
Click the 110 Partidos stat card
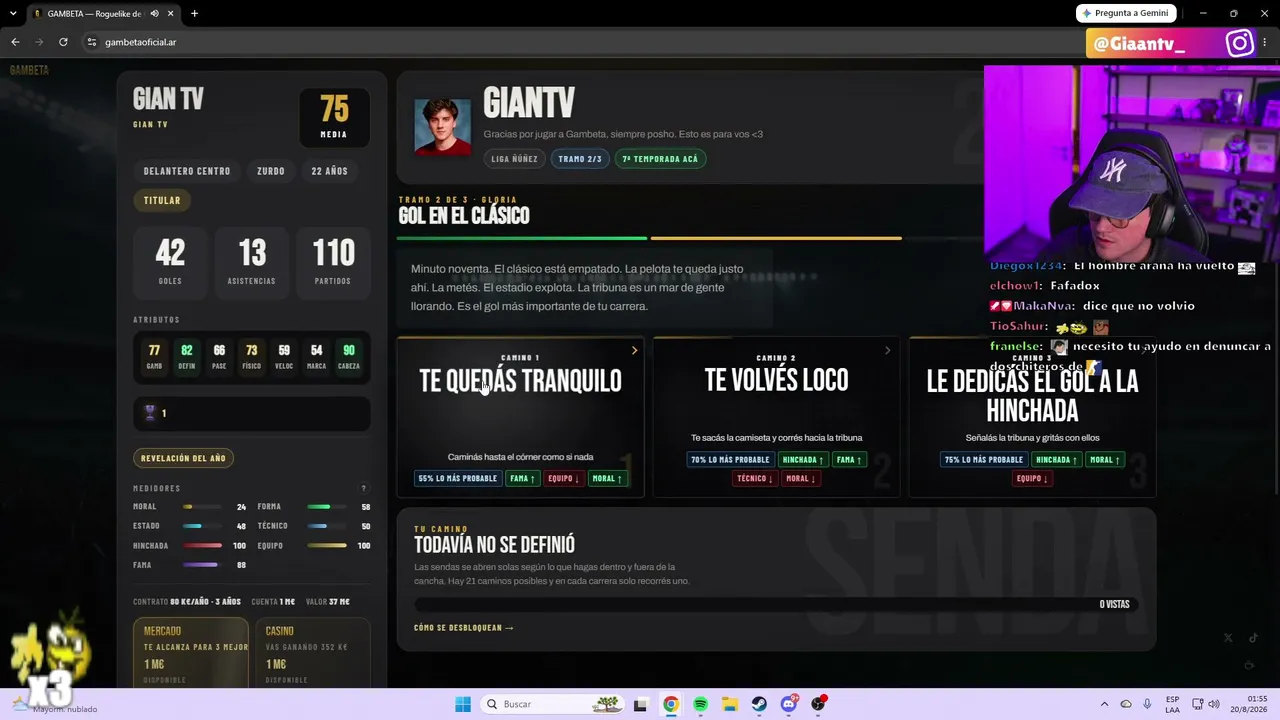click(x=333, y=261)
